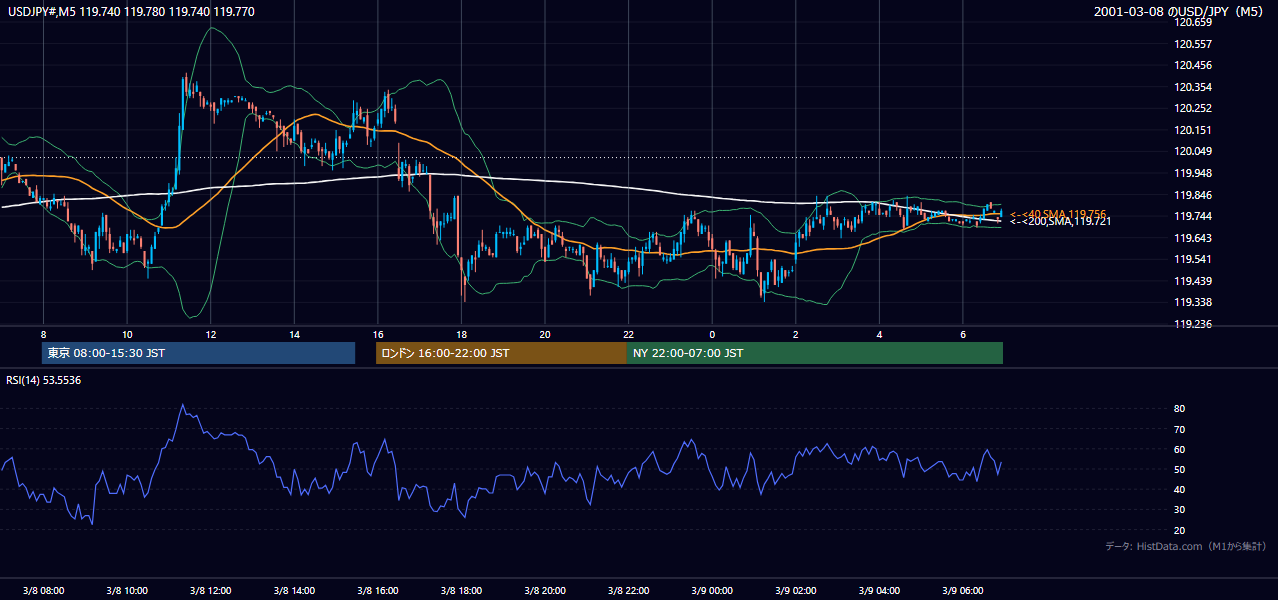Click the 3/8 14:00 date label
Screen dimensions: 1278x600
pos(294,591)
